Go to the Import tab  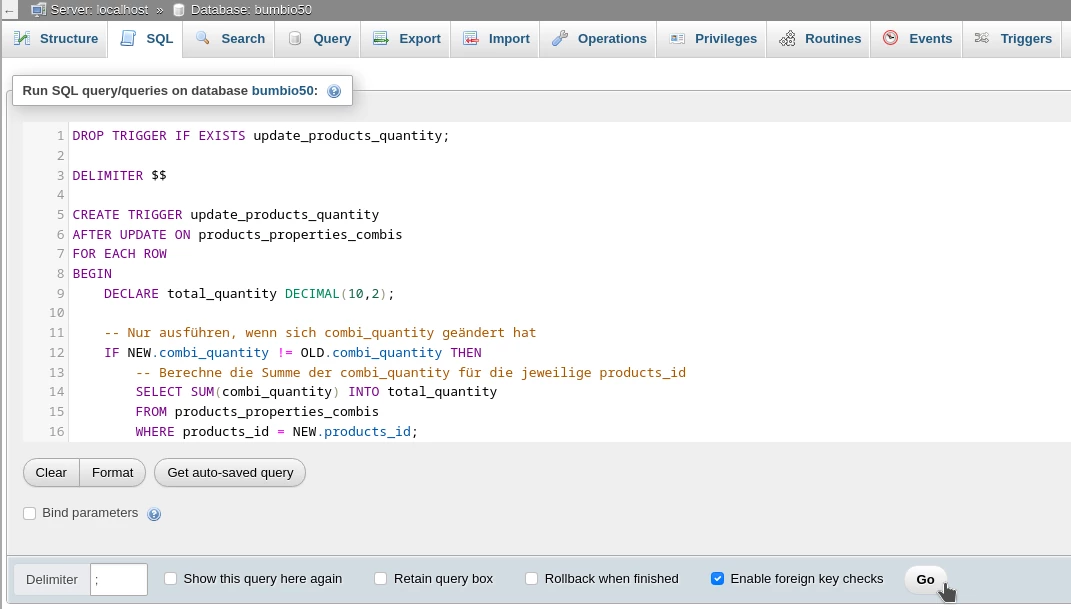[496, 39]
